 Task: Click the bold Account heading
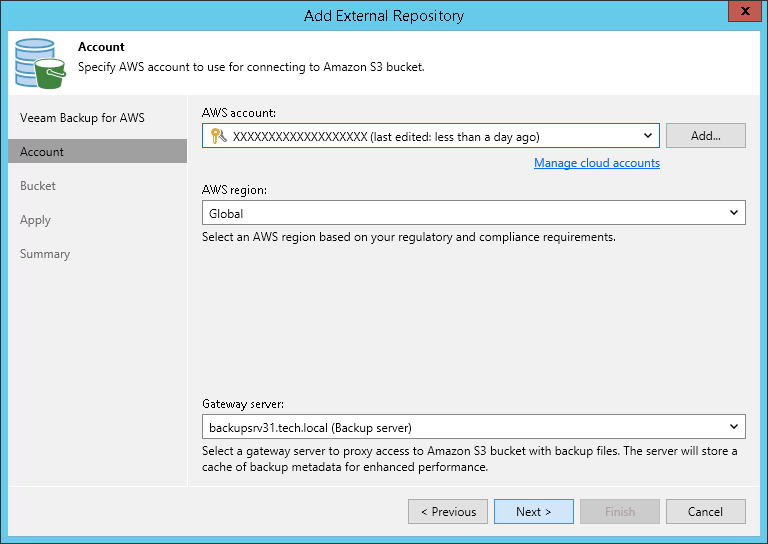[101, 47]
